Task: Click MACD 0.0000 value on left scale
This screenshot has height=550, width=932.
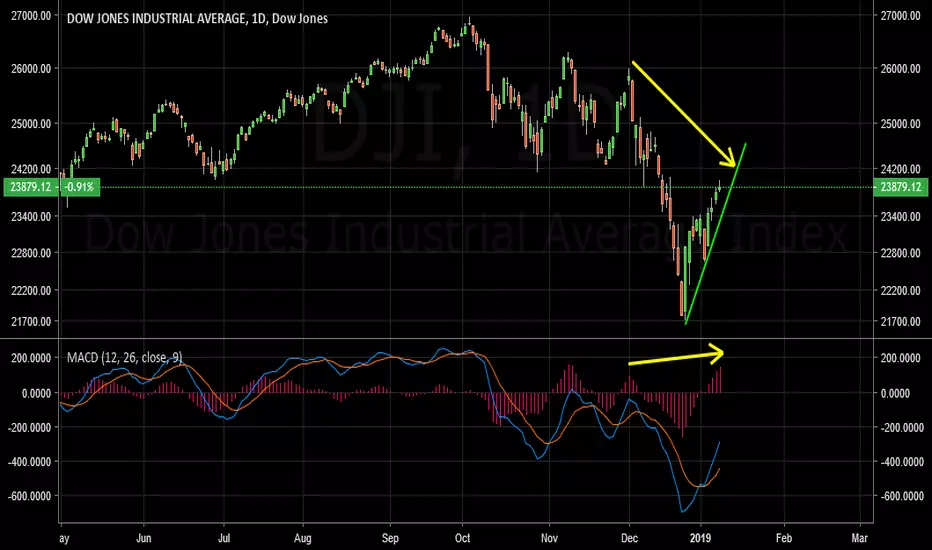Action: [x=37, y=393]
